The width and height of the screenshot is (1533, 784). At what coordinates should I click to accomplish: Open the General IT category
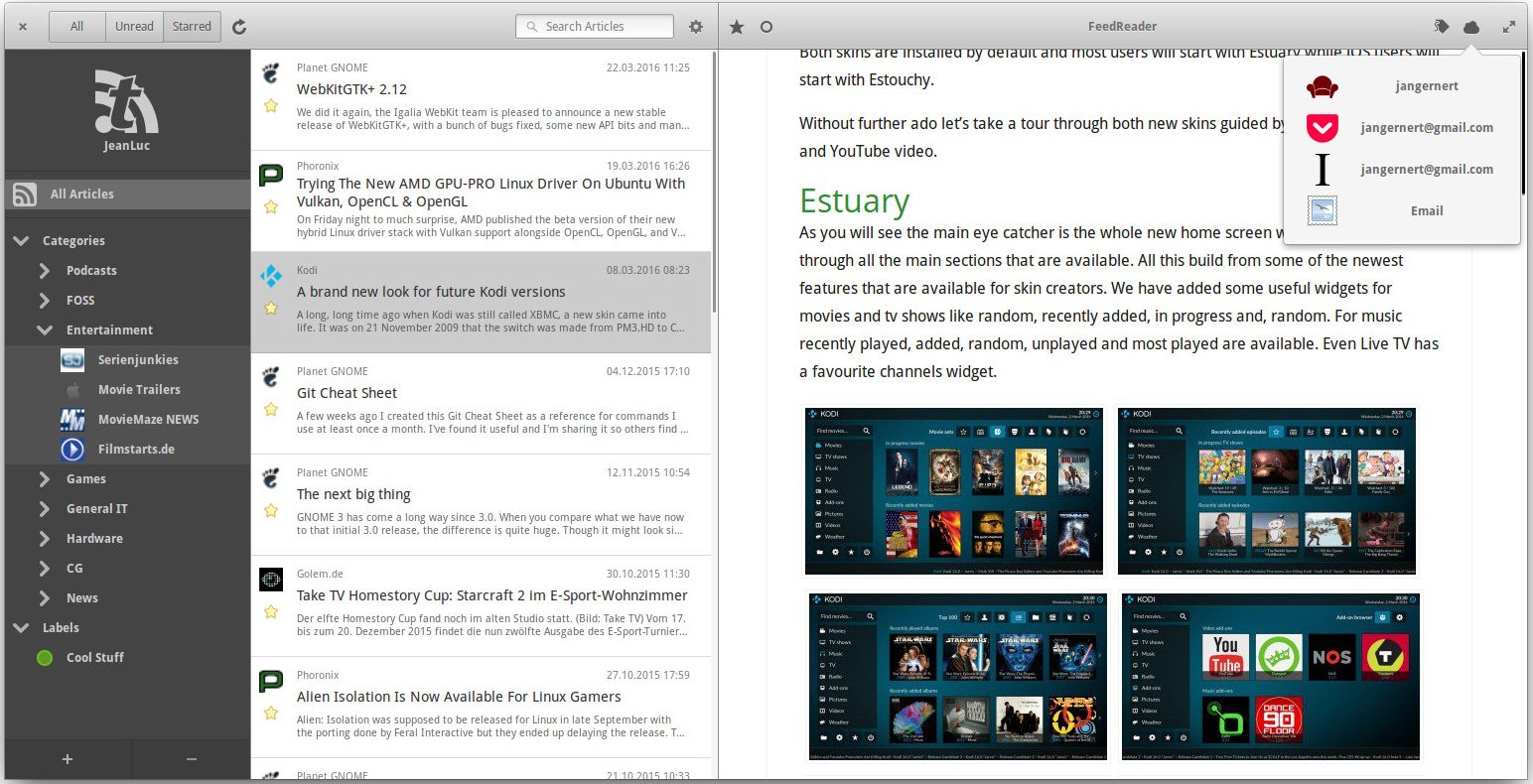click(127, 508)
